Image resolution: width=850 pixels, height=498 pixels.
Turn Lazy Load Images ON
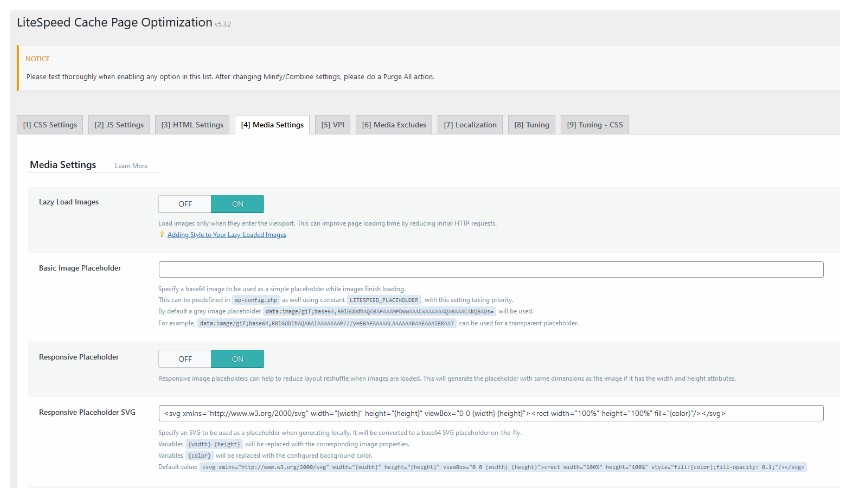(237, 204)
